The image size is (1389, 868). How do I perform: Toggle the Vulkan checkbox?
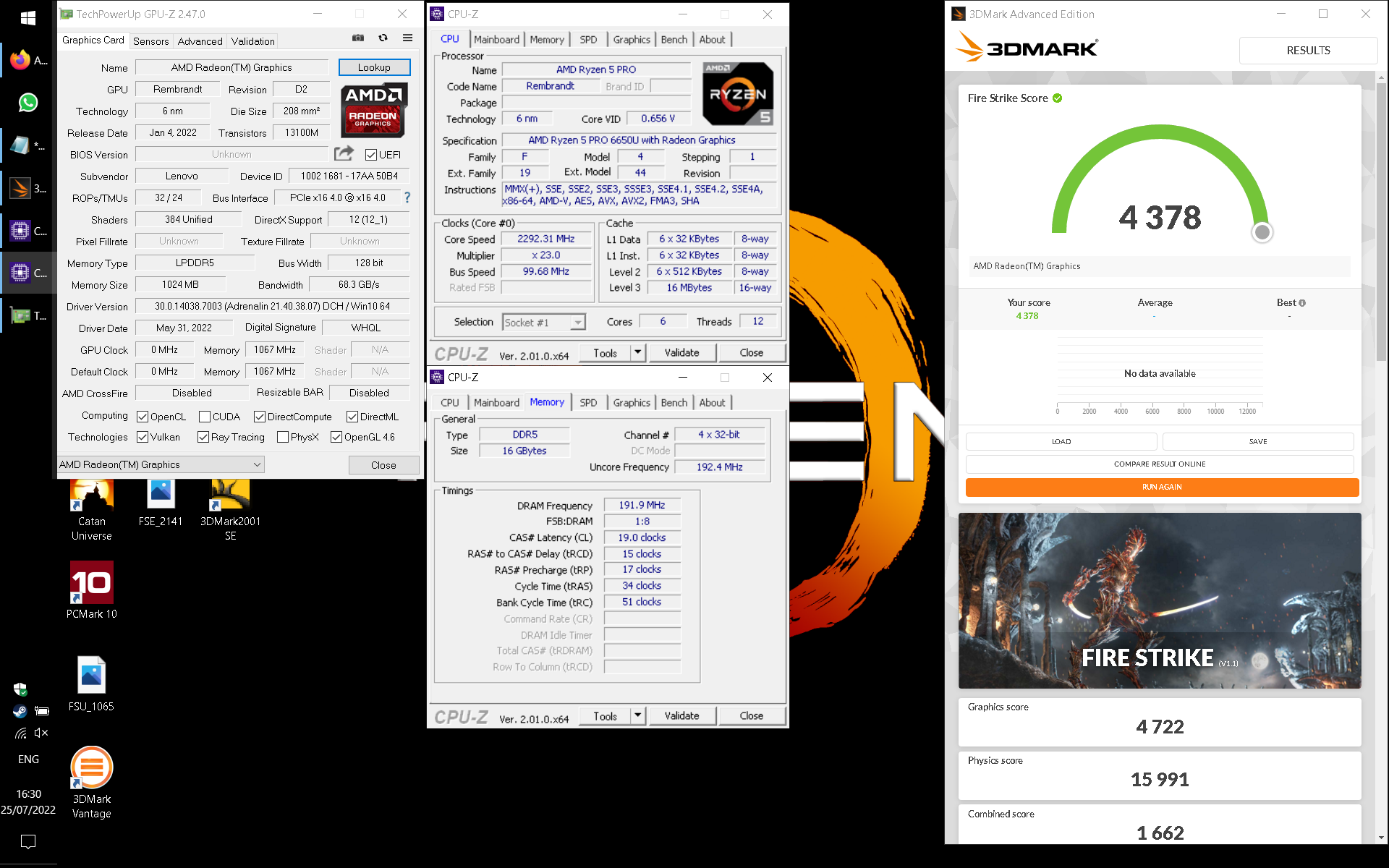pos(143,437)
